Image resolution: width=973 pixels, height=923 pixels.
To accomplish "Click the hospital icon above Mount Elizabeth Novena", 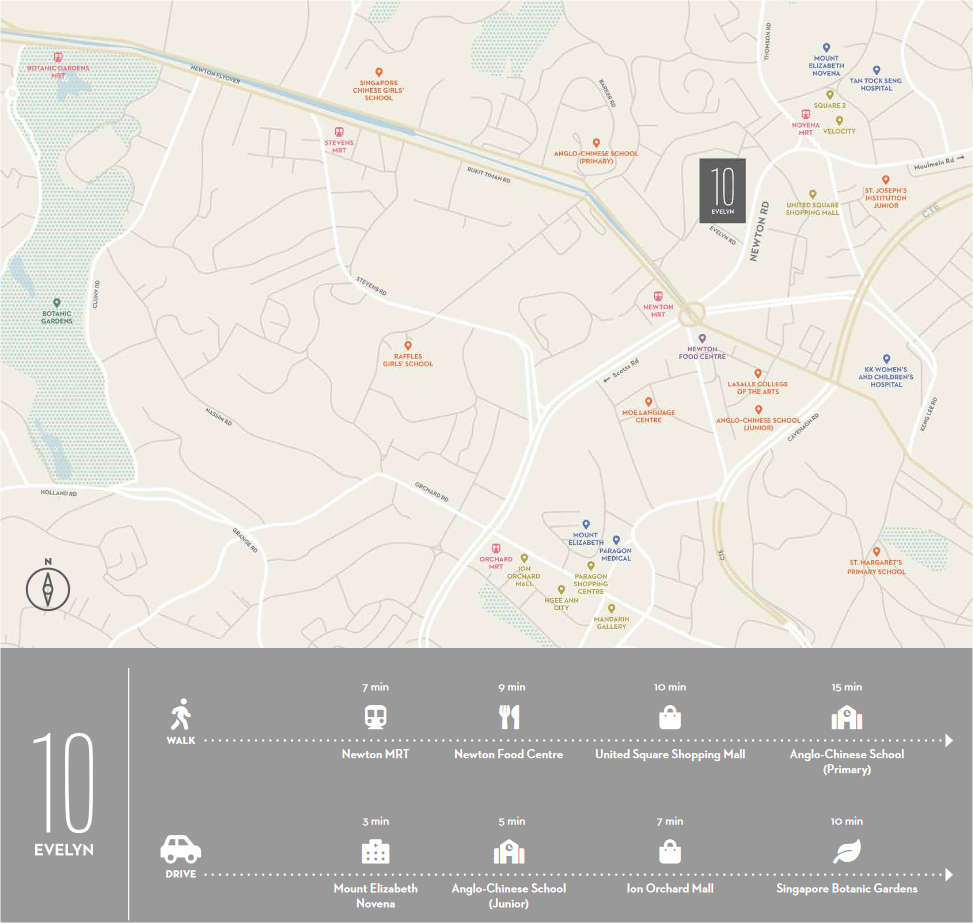I will (x=375, y=852).
